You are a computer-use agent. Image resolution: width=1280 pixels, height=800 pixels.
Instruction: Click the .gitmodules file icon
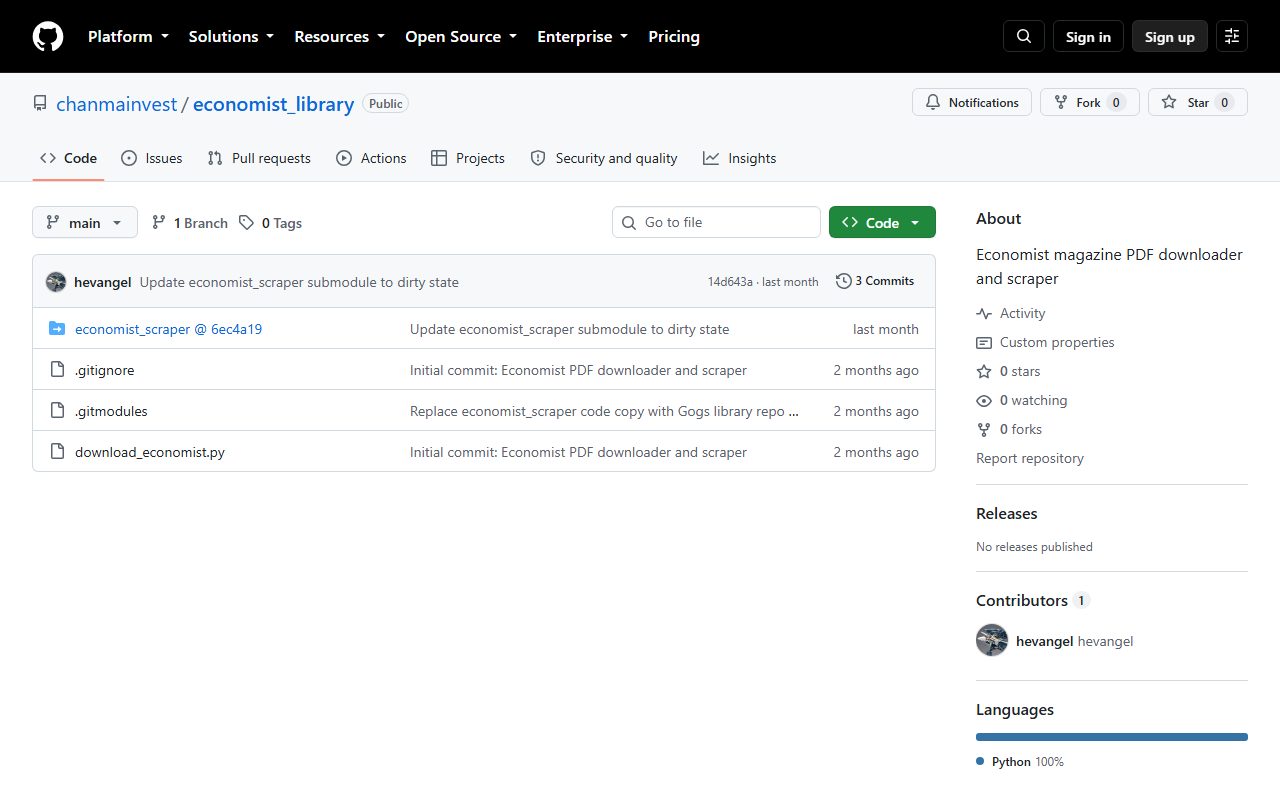coord(57,411)
